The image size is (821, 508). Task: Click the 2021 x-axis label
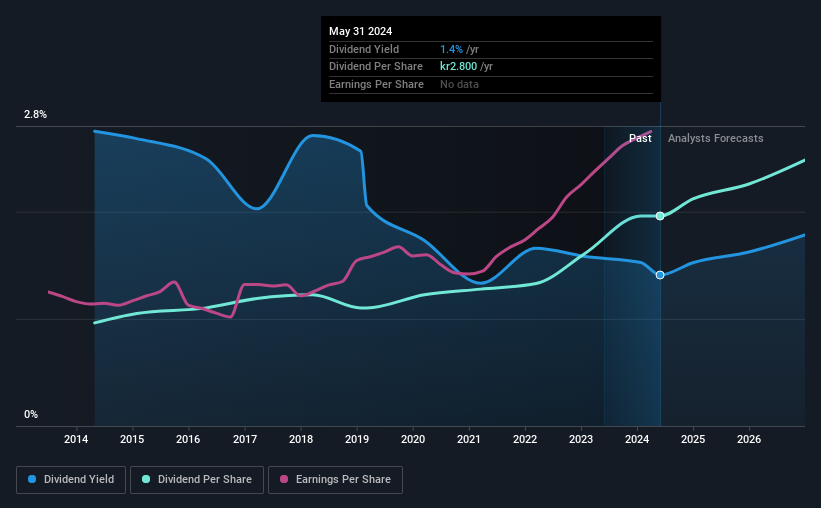(469, 439)
